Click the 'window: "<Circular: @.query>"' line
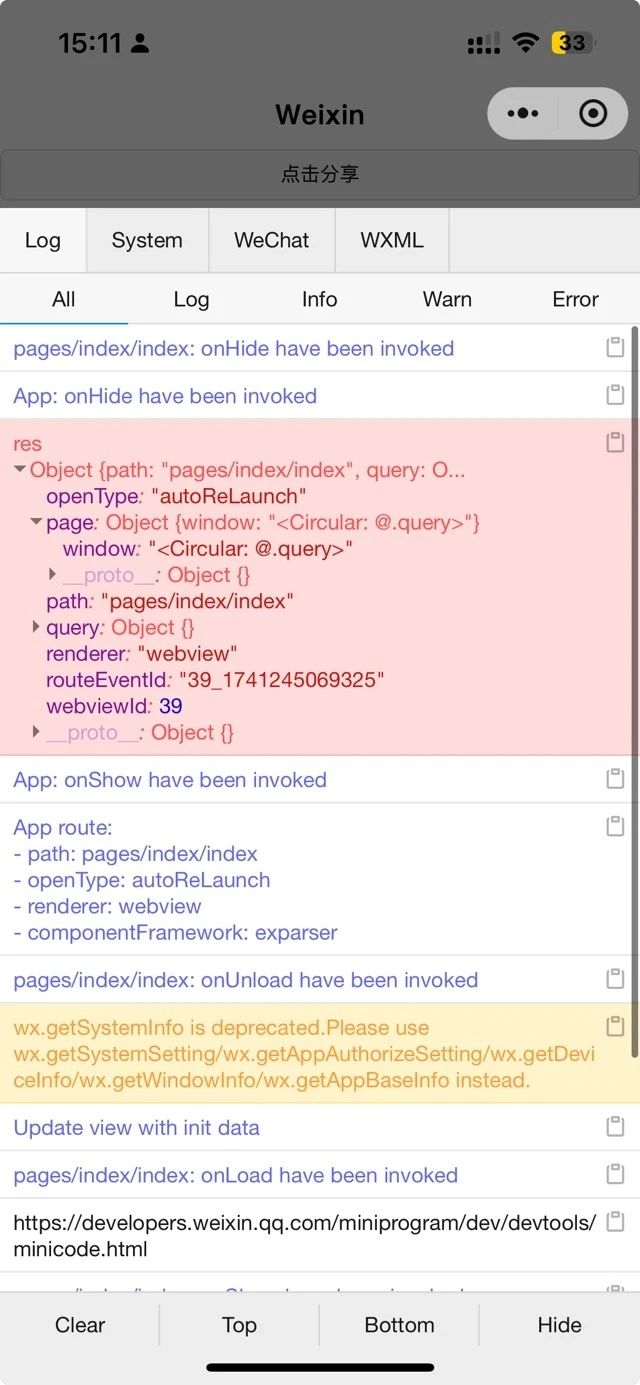 point(208,548)
